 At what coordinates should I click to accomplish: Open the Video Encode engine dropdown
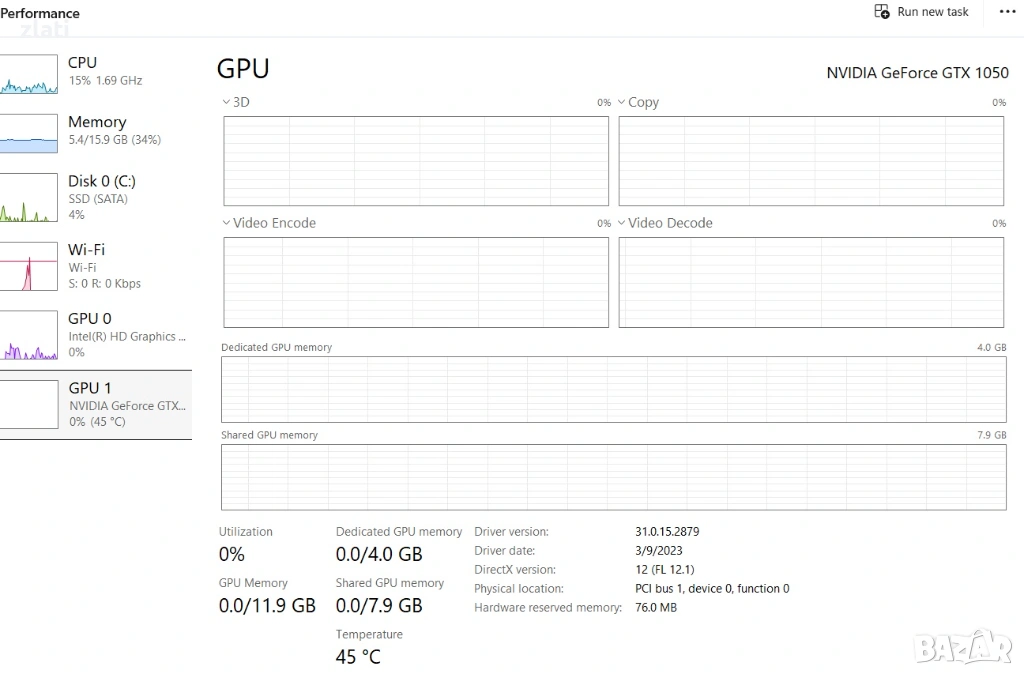226,223
